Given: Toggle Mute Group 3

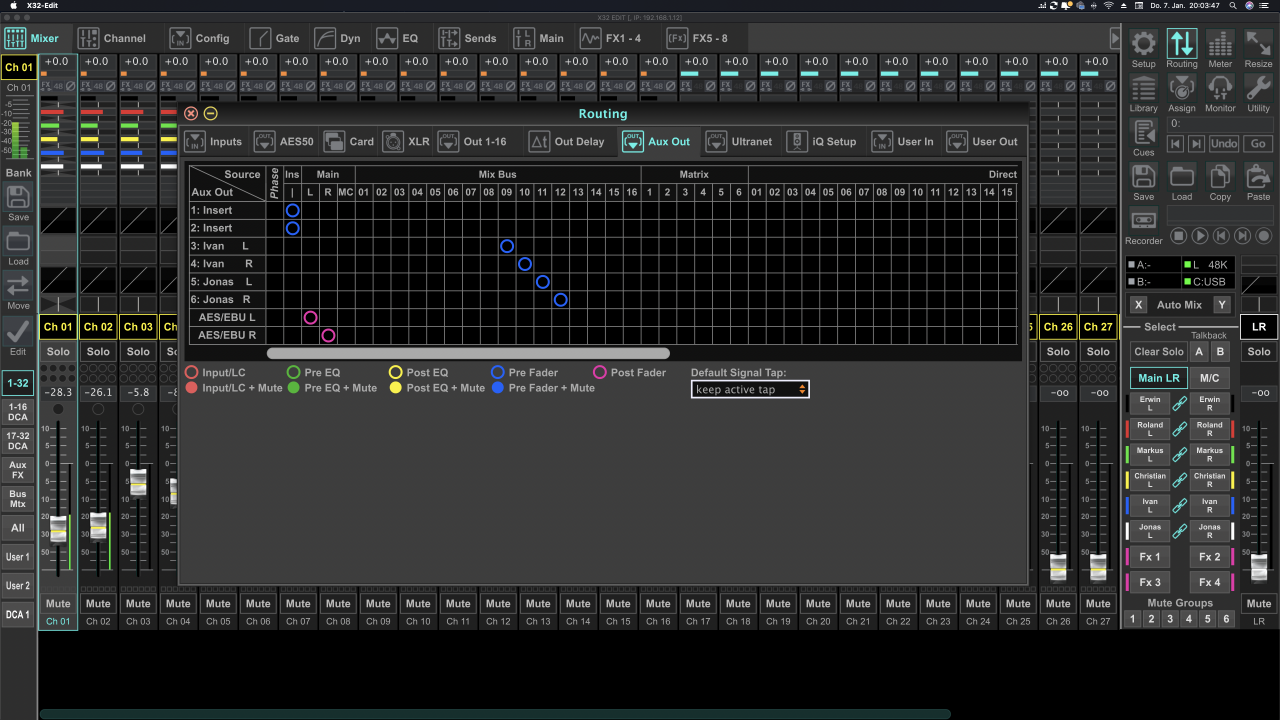Looking at the screenshot, I should [x=1170, y=620].
